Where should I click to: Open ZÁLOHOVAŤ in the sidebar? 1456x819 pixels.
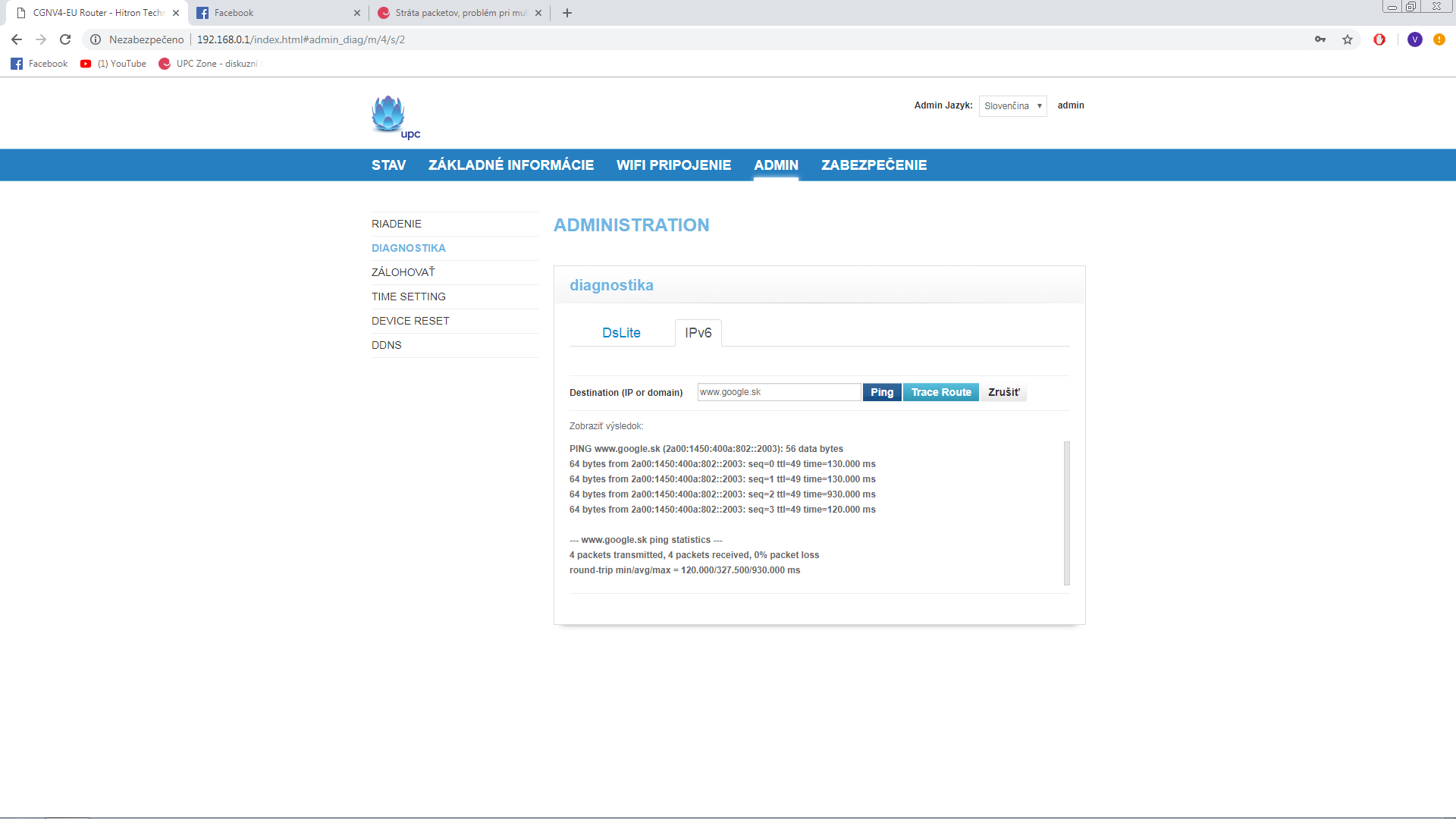tap(455, 272)
